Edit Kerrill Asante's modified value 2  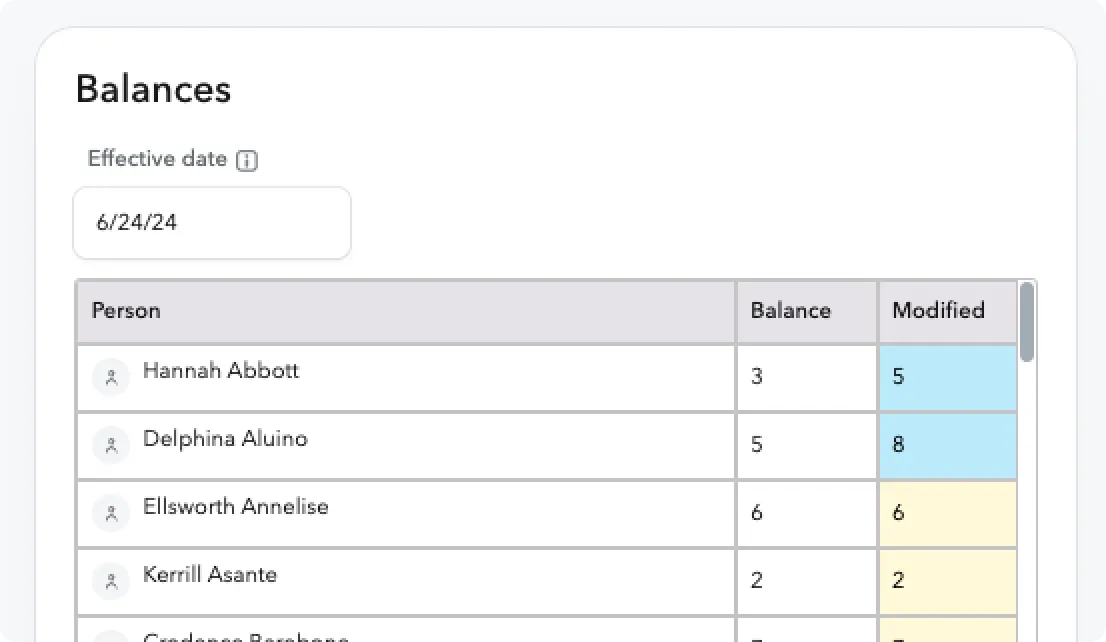click(948, 581)
